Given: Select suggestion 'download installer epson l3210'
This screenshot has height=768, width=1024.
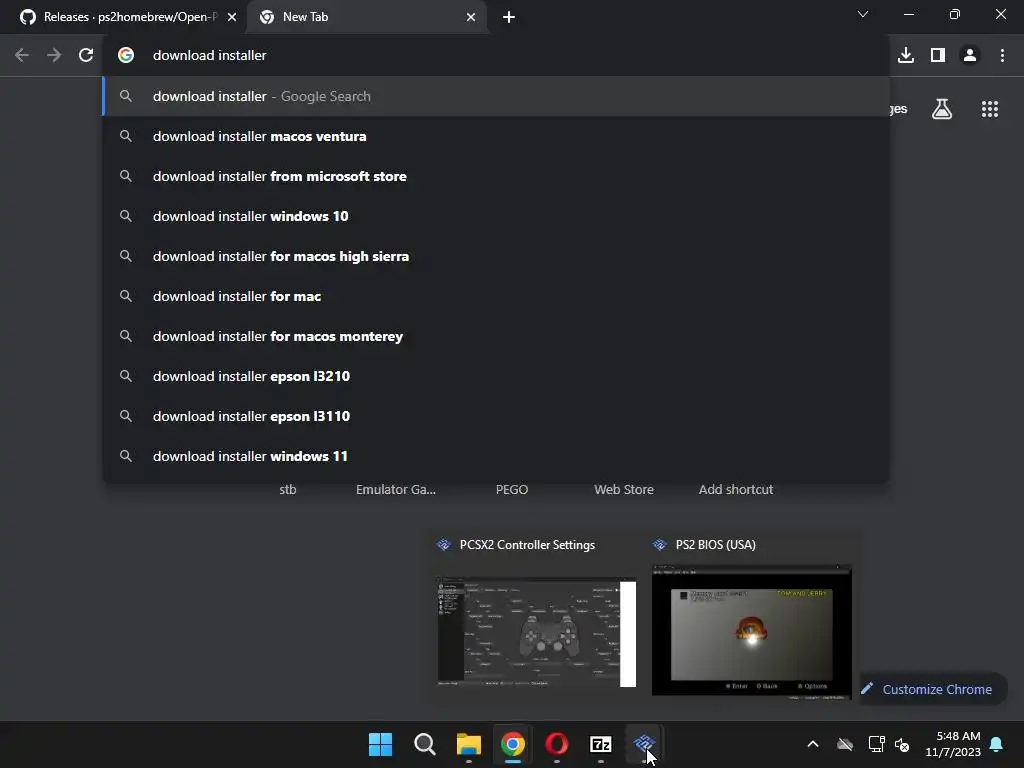Looking at the screenshot, I should point(496,376).
